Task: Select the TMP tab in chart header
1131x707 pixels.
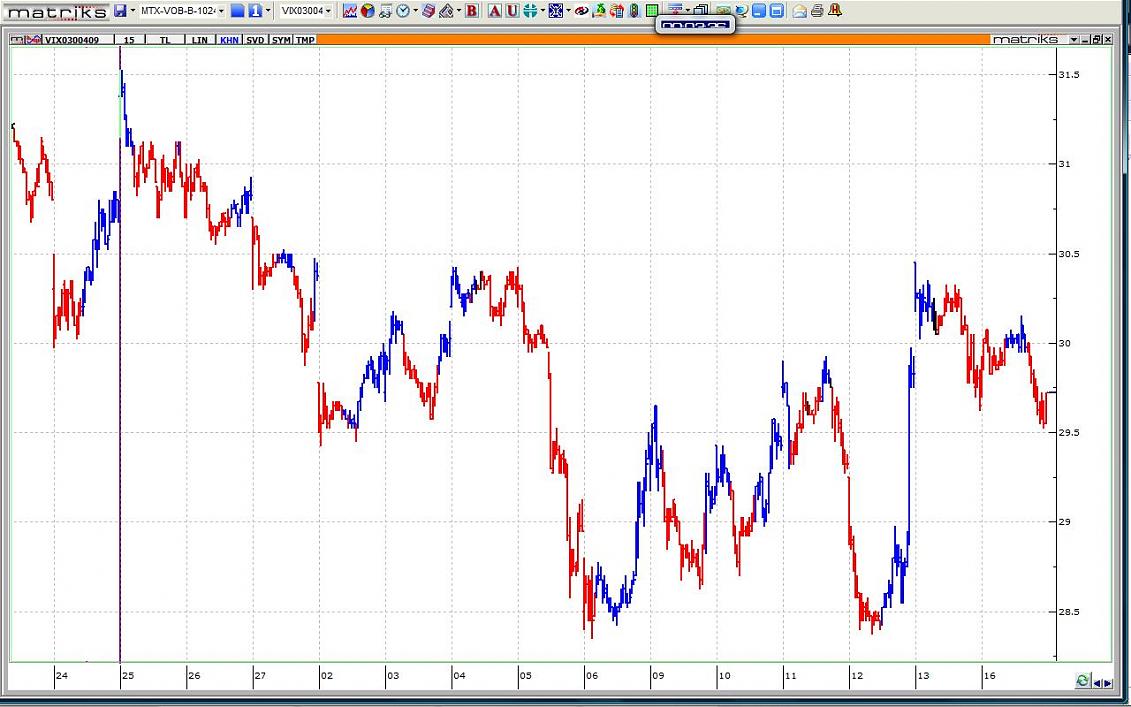Action: click(305, 40)
